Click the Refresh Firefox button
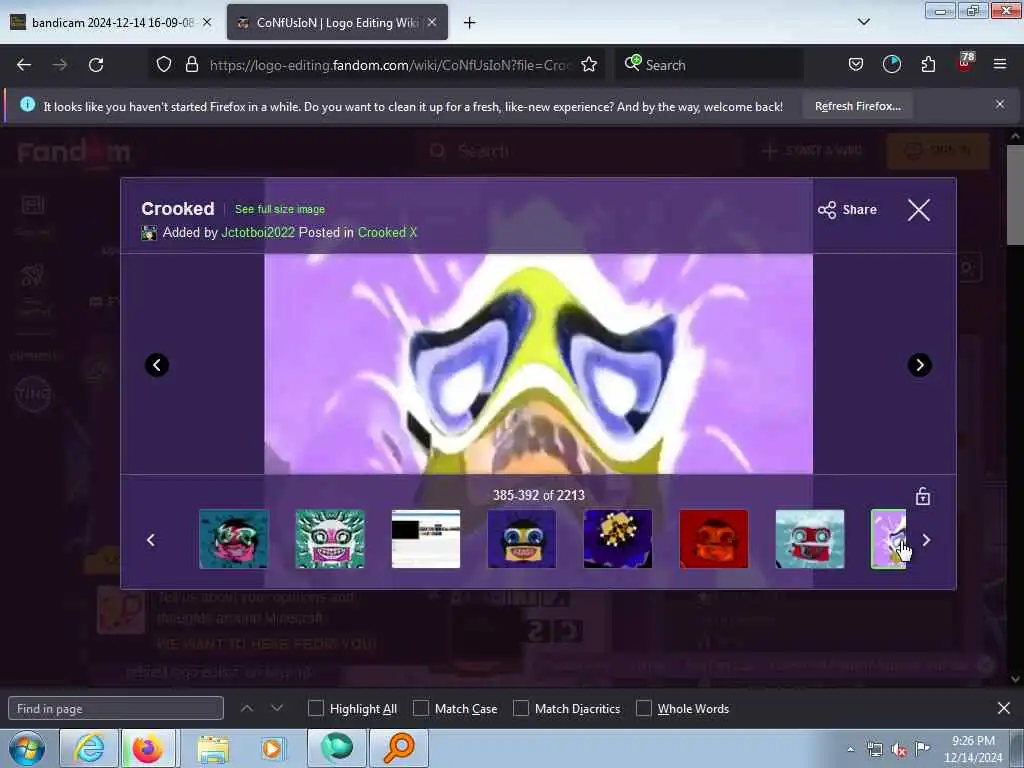Image resolution: width=1024 pixels, height=768 pixels. point(857,106)
